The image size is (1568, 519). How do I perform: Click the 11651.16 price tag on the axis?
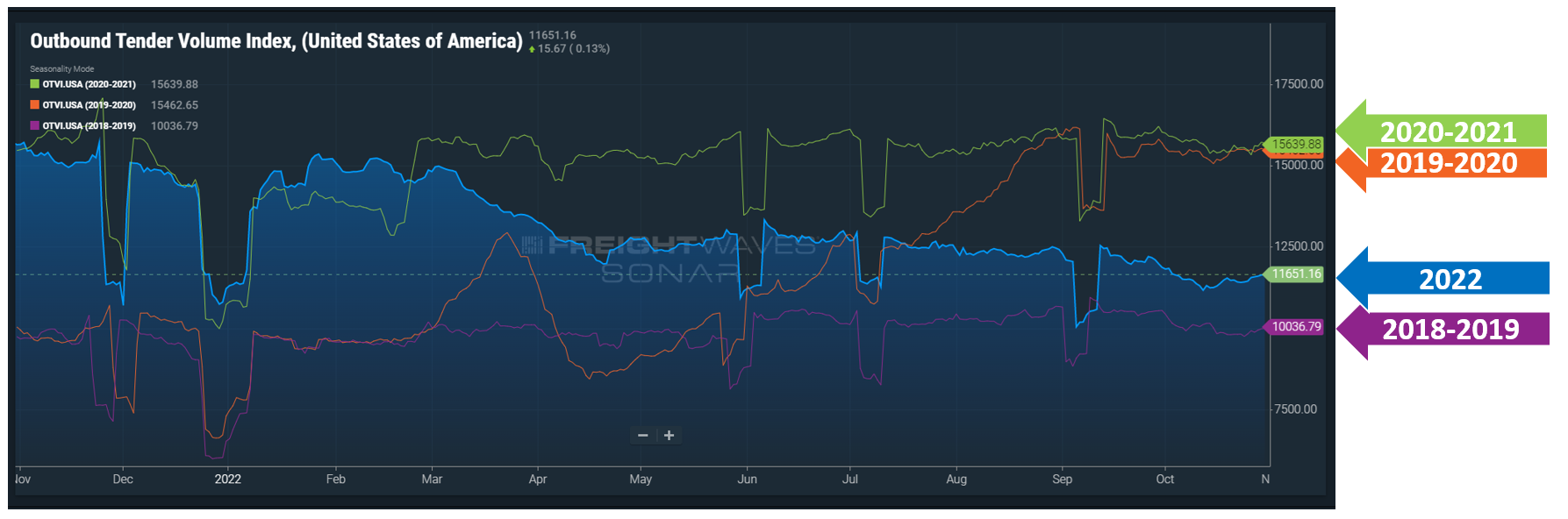pyautogui.click(x=1295, y=274)
